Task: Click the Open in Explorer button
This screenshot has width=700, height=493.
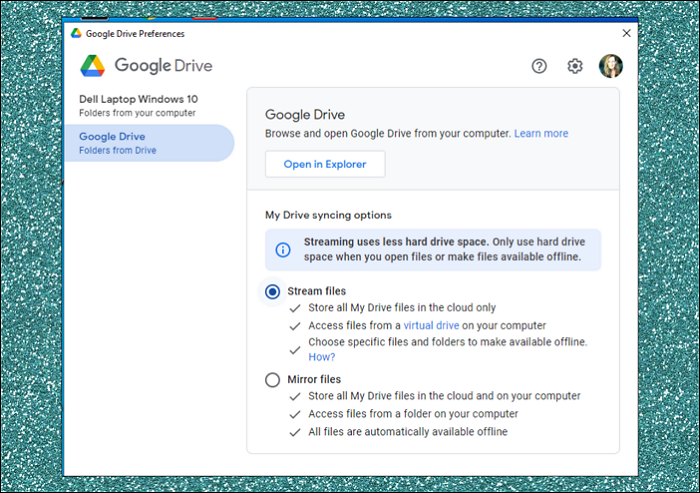Action: click(x=325, y=164)
